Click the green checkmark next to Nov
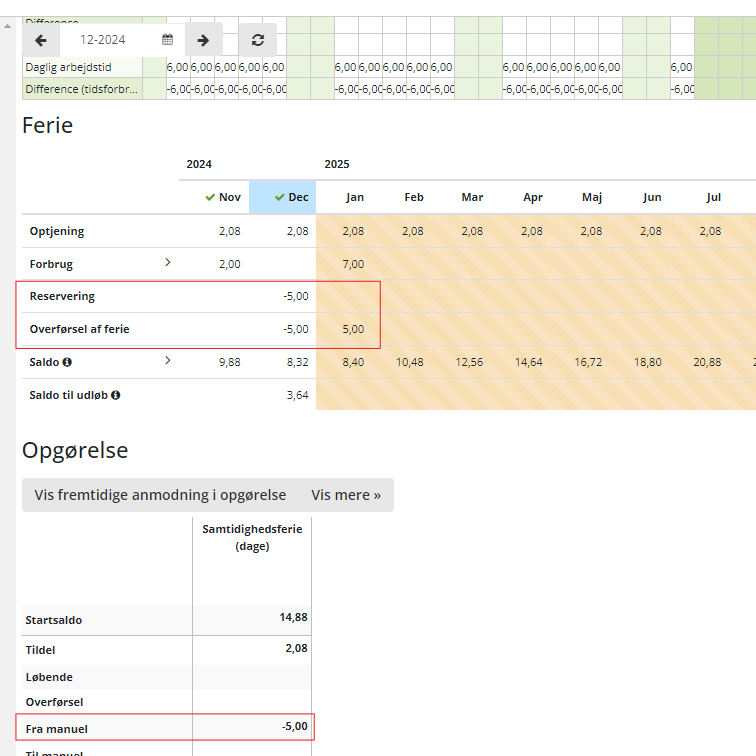The height and width of the screenshot is (756, 756). 210,198
